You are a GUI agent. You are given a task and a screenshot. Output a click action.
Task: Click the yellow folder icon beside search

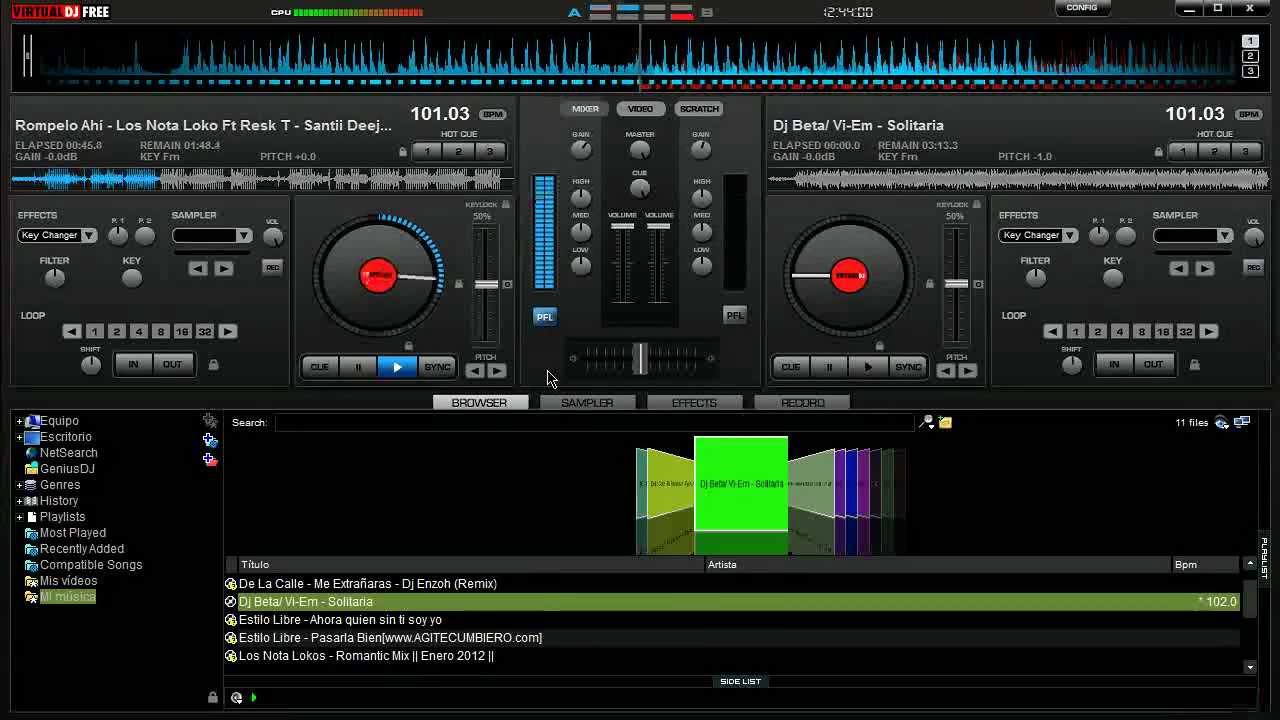click(x=945, y=423)
